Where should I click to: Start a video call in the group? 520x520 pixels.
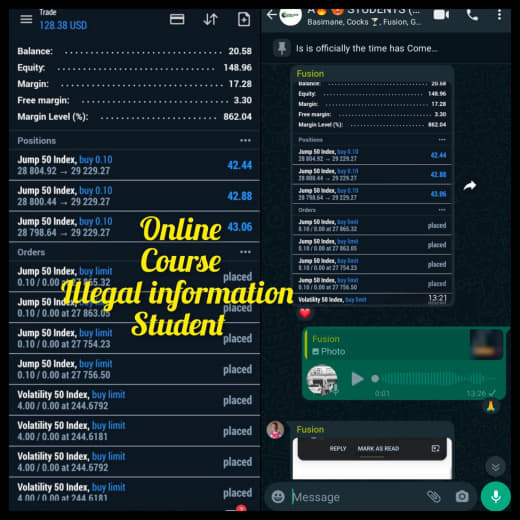(441, 15)
